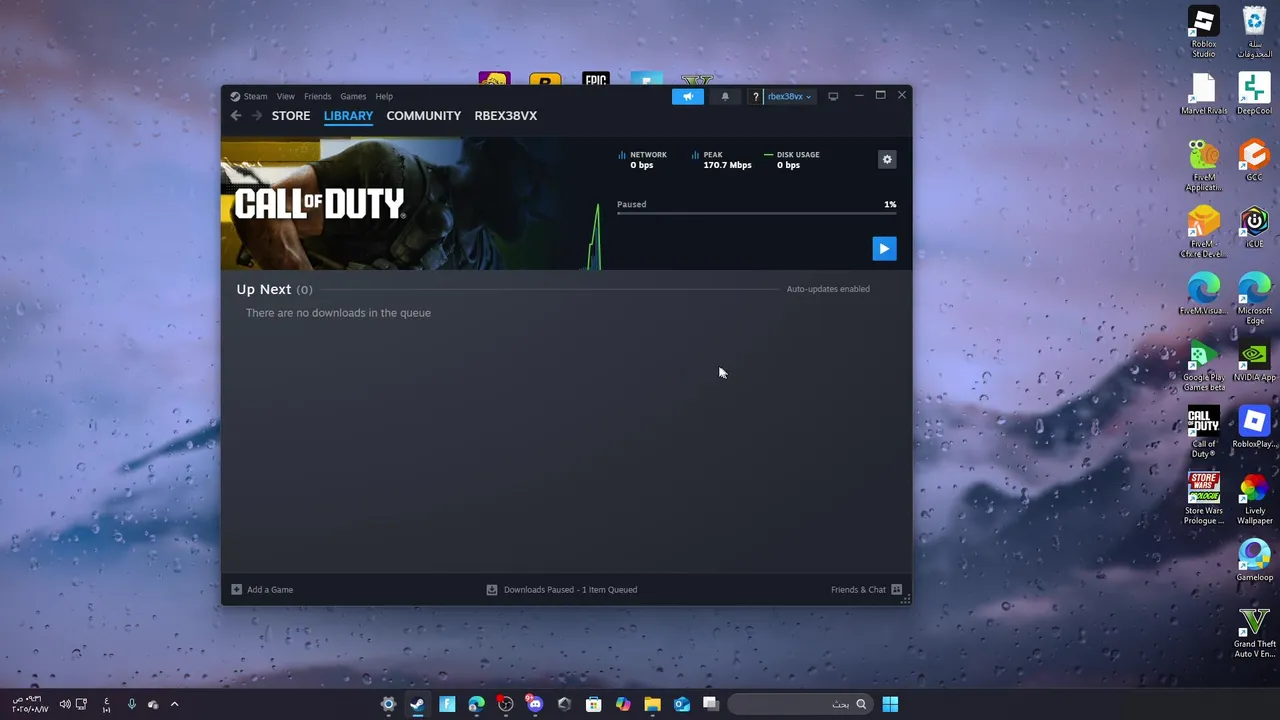
Task: Open Roblox Player desktop shortcut
Action: coord(1254,427)
